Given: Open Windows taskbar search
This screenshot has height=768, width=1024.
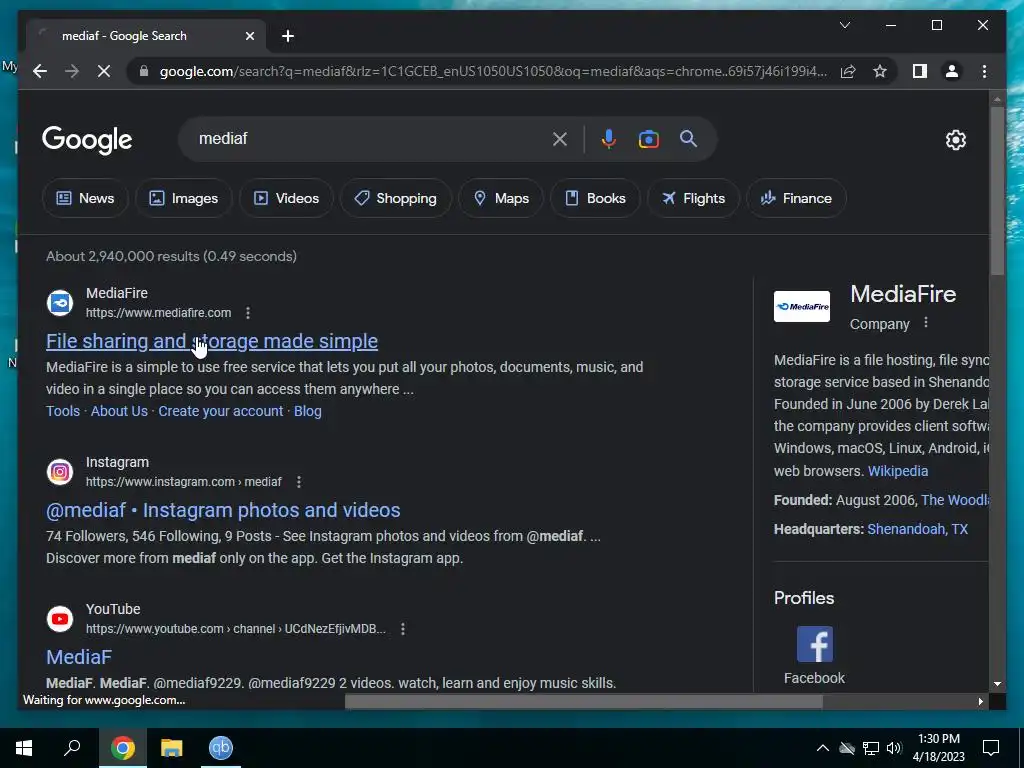Looking at the screenshot, I should [72, 748].
